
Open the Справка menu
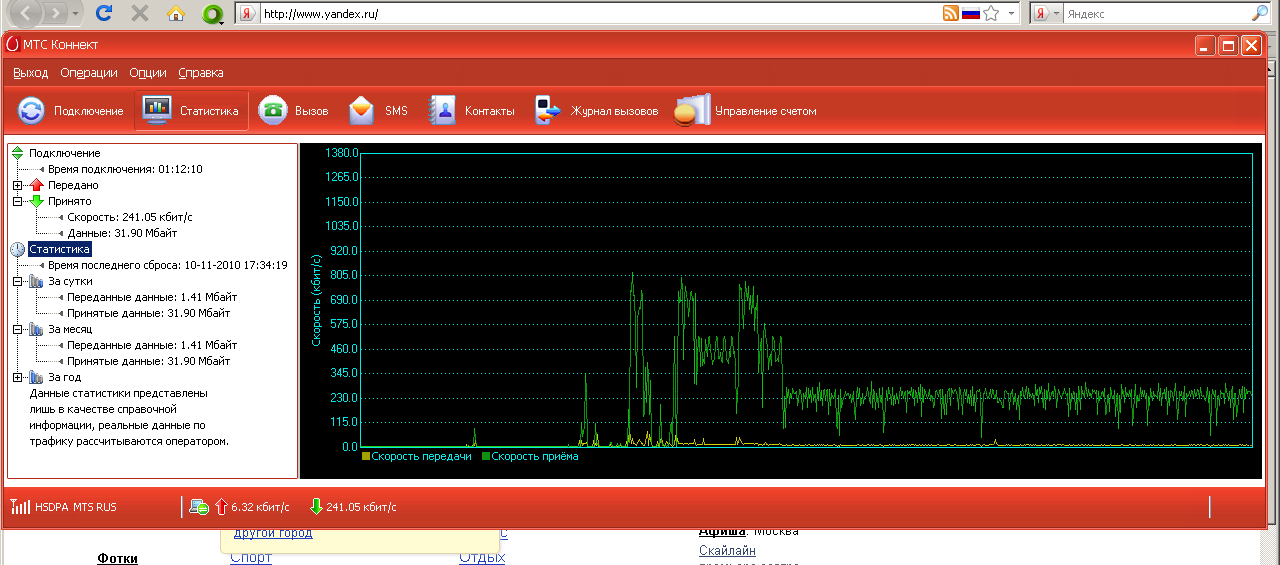pos(201,73)
